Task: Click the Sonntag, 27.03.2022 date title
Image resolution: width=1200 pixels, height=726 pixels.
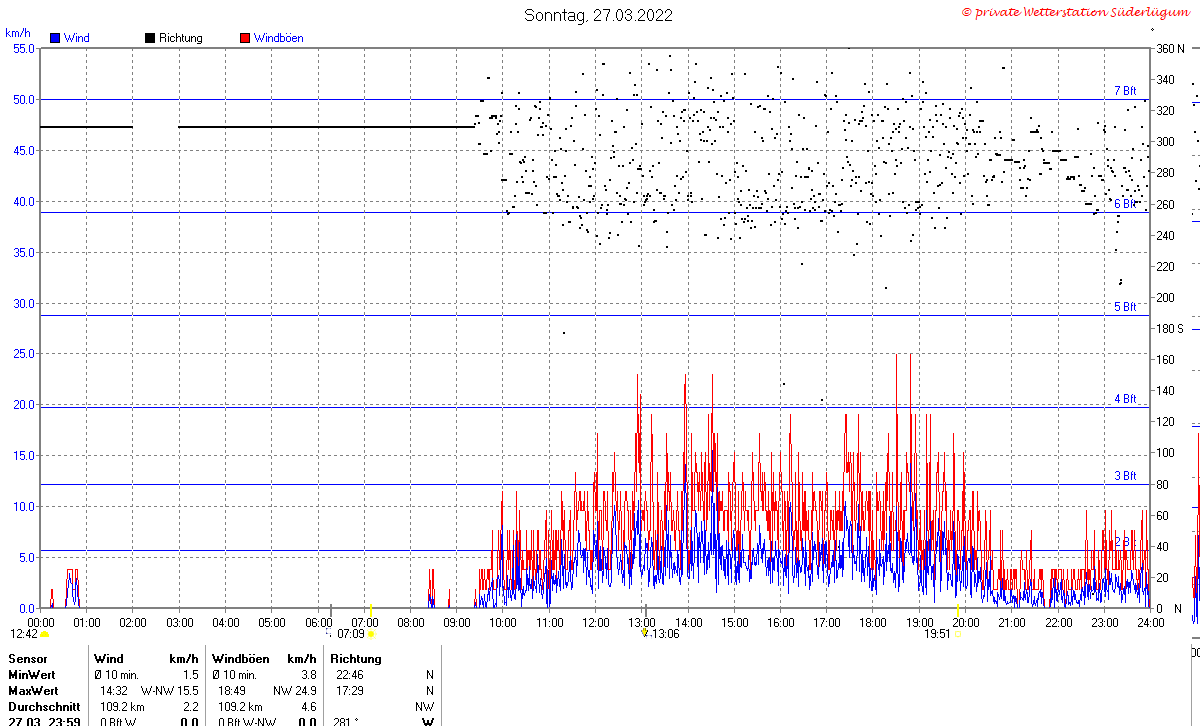Action: [599, 15]
